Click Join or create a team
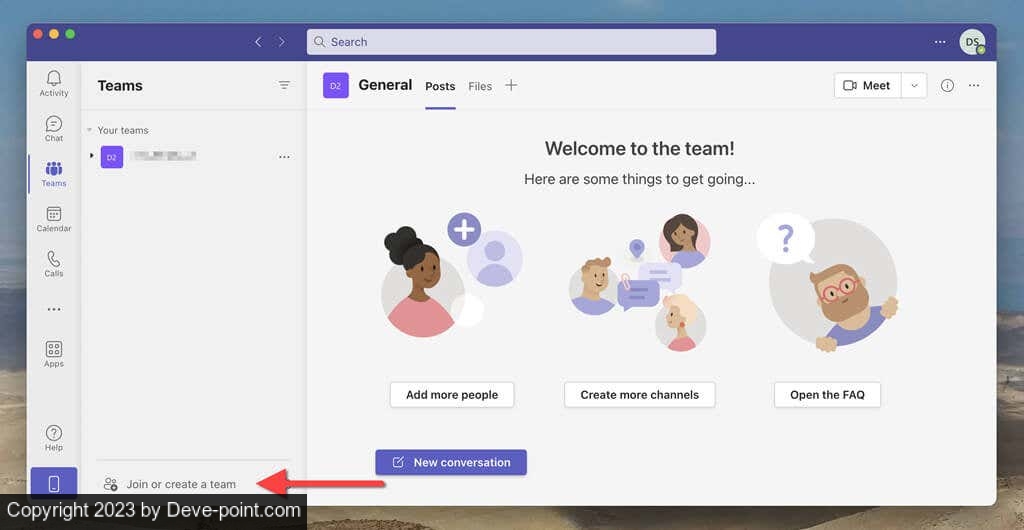 click(180, 484)
